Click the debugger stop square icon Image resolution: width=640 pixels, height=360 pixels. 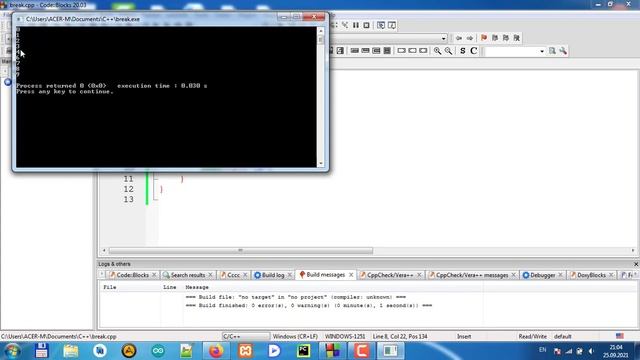(x=367, y=25)
